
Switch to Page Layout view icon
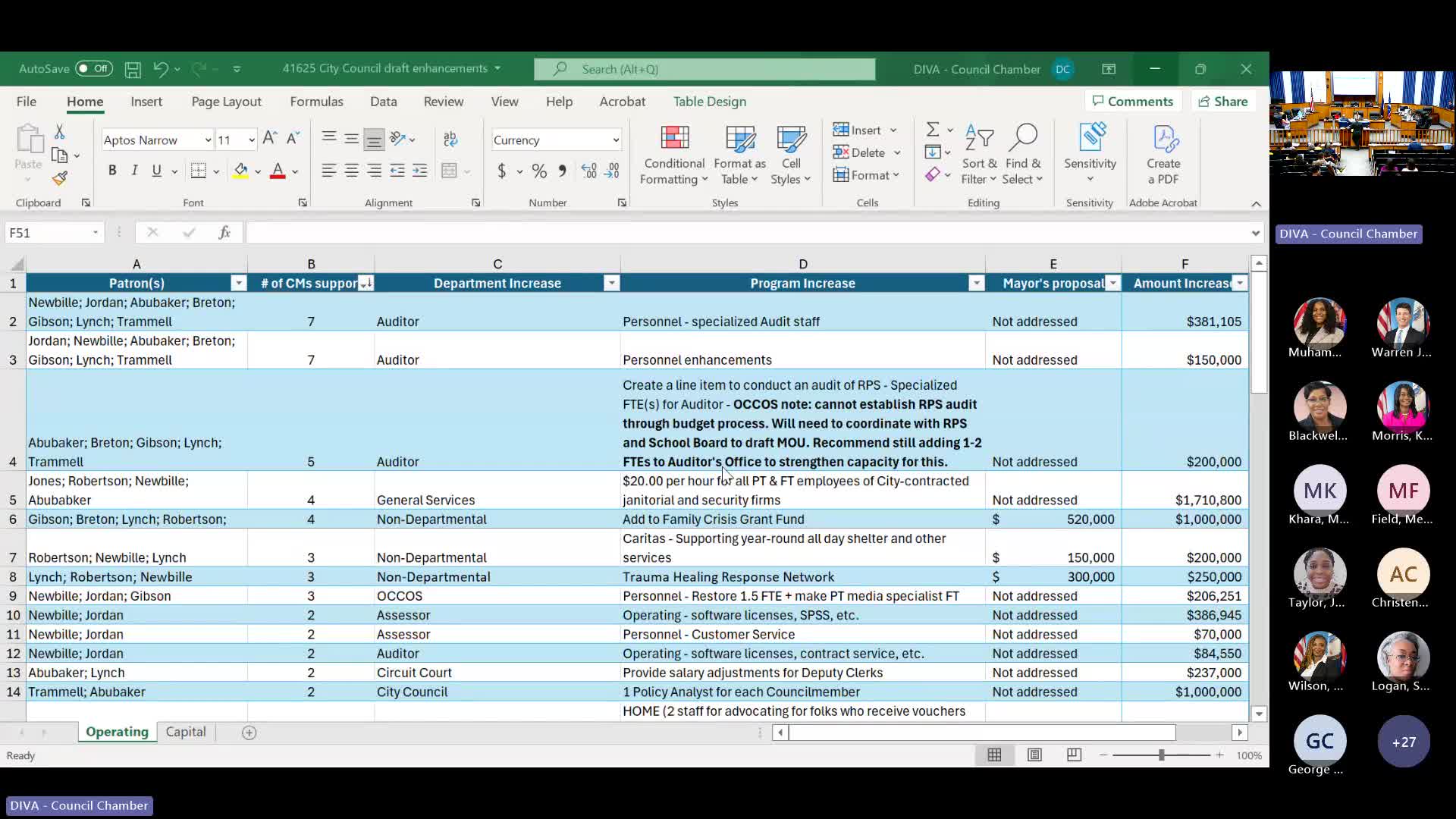[x=1034, y=755]
